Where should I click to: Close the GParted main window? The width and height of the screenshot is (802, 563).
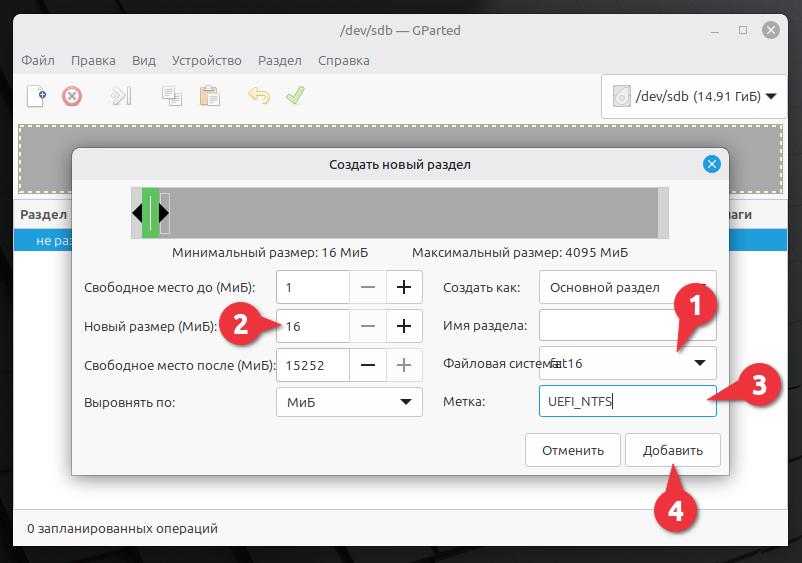(x=771, y=30)
